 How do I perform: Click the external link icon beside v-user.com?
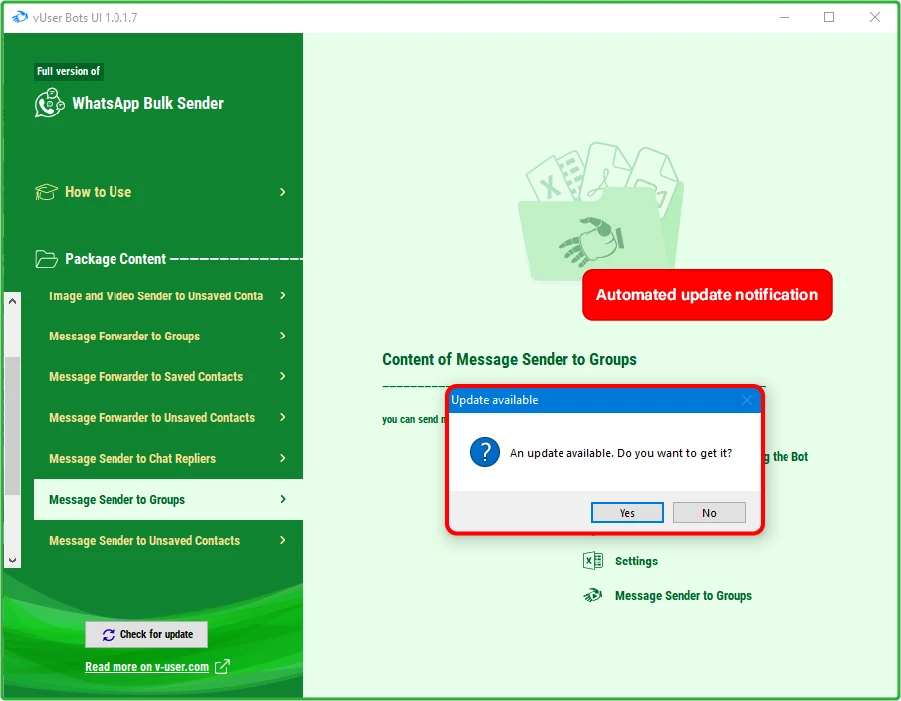click(x=222, y=667)
